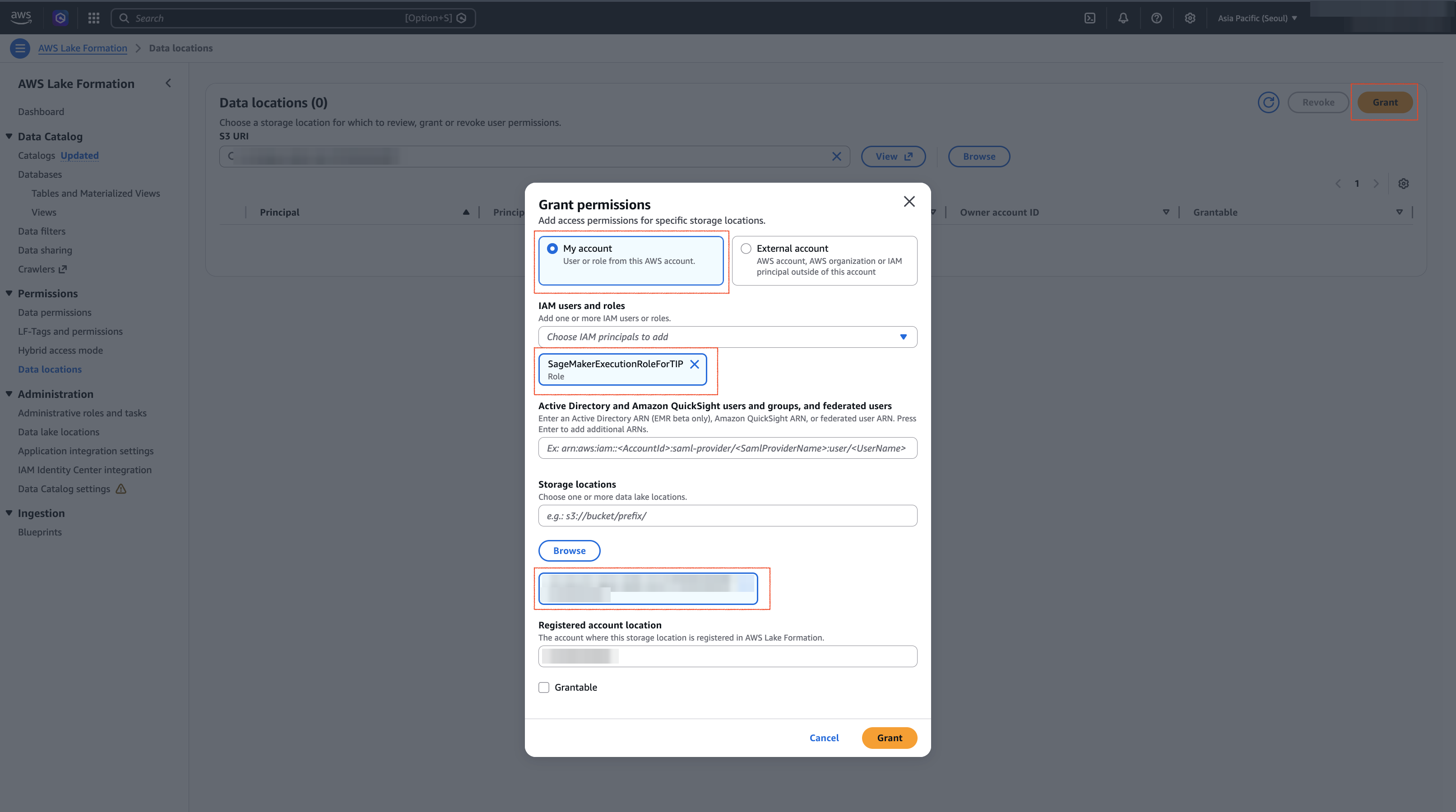Focus the top Search bar
Screen dimensions: 1456x812
[x=293, y=18]
